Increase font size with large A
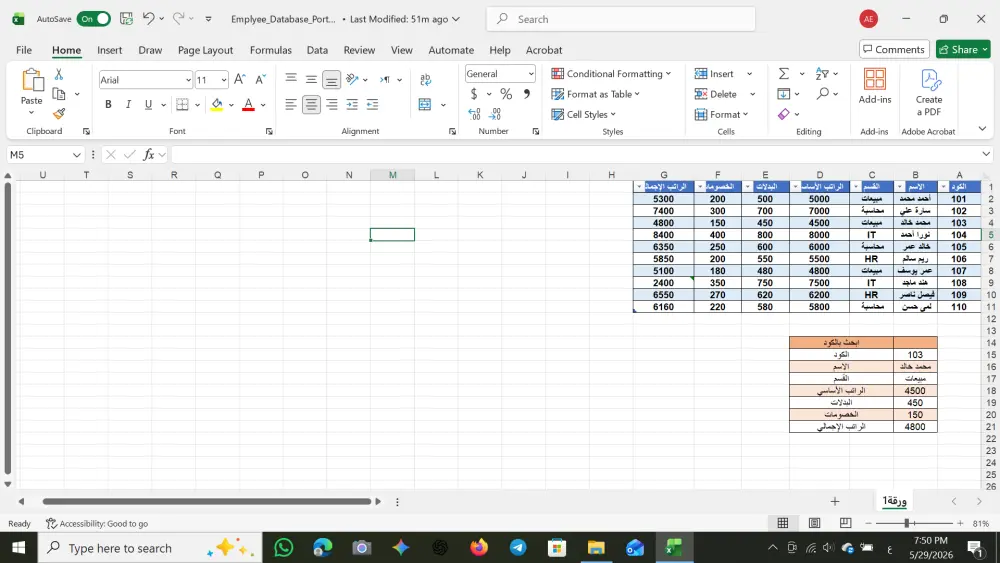The height and width of the screenshot is (563, 1000). pyautogui.click(x=239, y=80)
